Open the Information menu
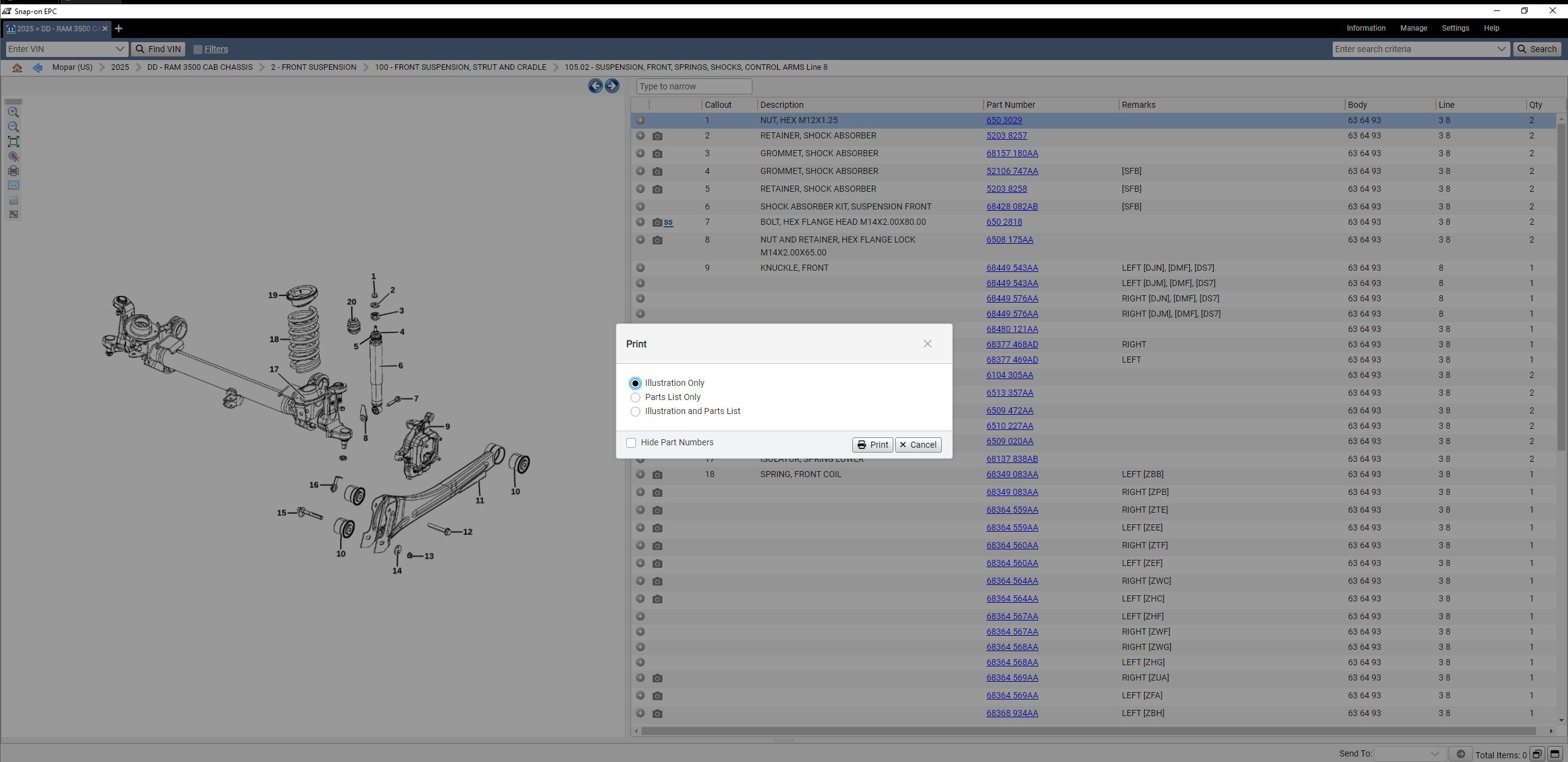Viewport: 1568px width, 762px height. (x=1366, y=28)
